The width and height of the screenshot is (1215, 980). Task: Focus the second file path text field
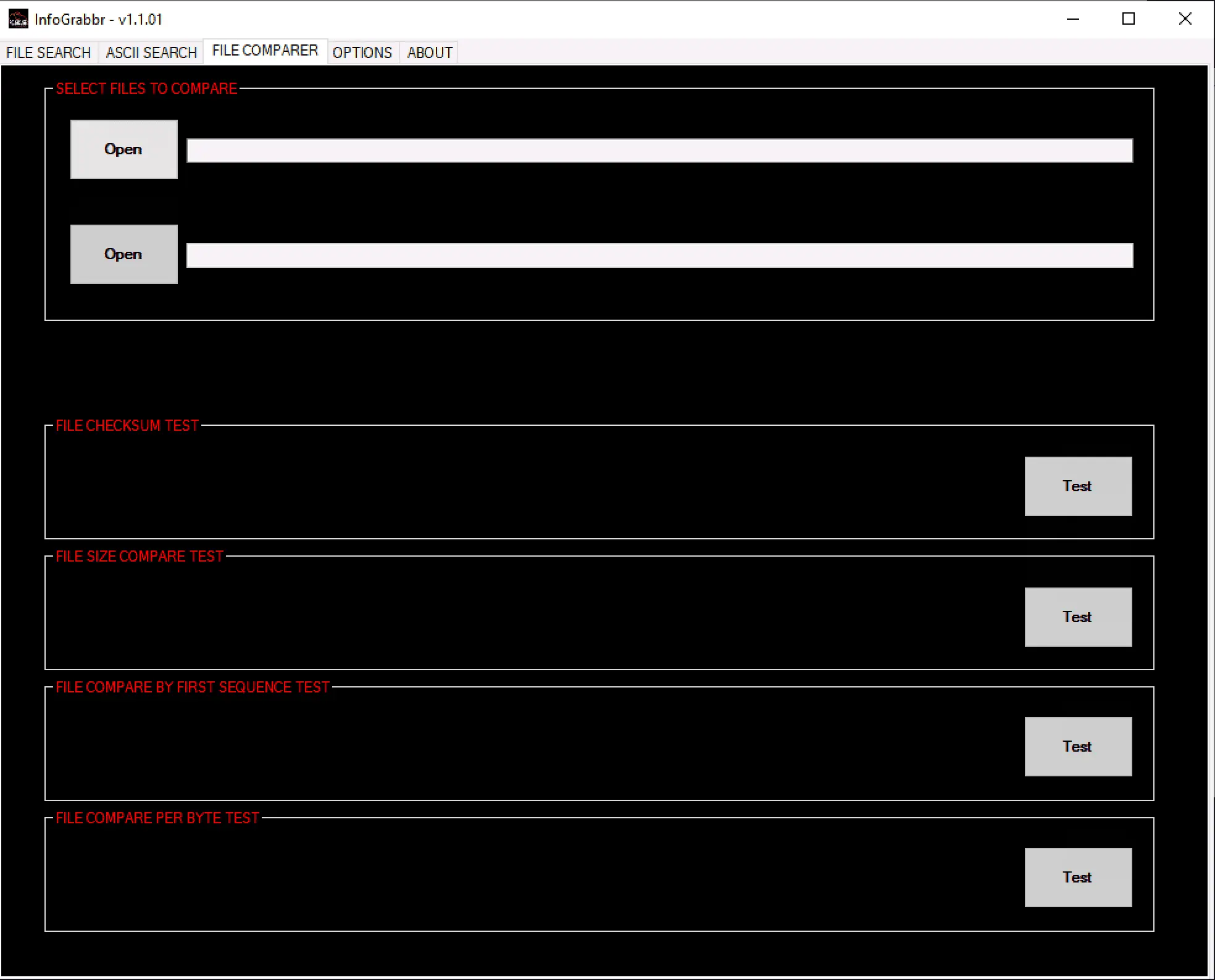(660, 255)
